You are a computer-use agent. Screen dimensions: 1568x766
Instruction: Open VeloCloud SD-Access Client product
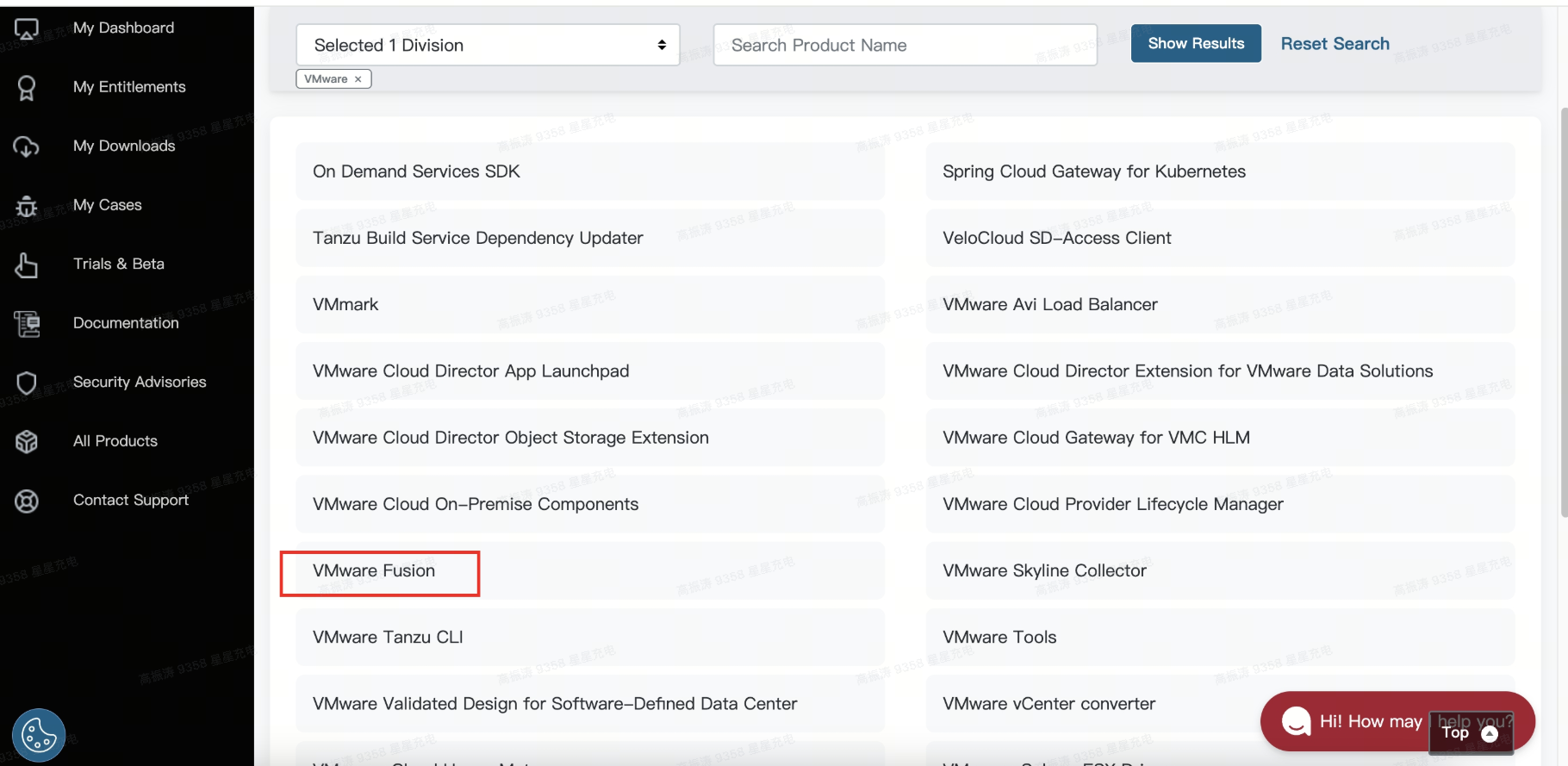[x=1220, y=238]
